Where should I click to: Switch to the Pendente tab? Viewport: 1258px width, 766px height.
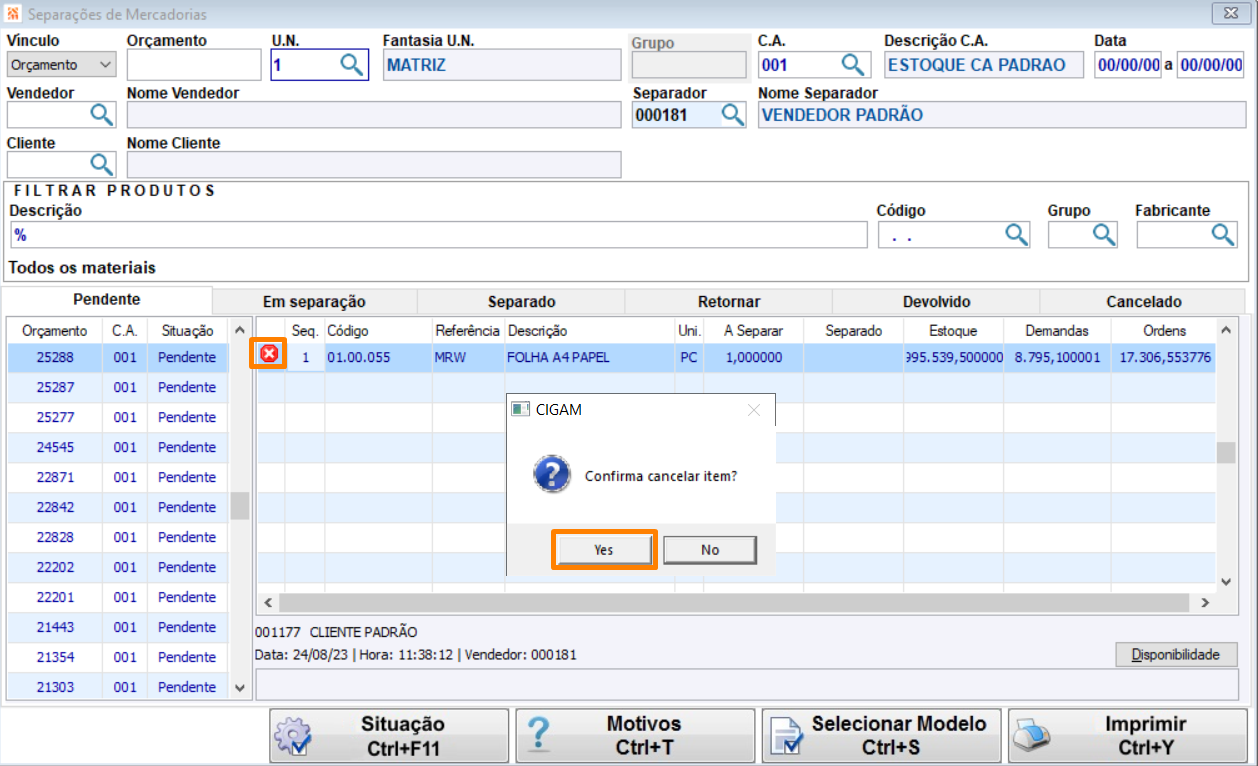click(107, 300)
